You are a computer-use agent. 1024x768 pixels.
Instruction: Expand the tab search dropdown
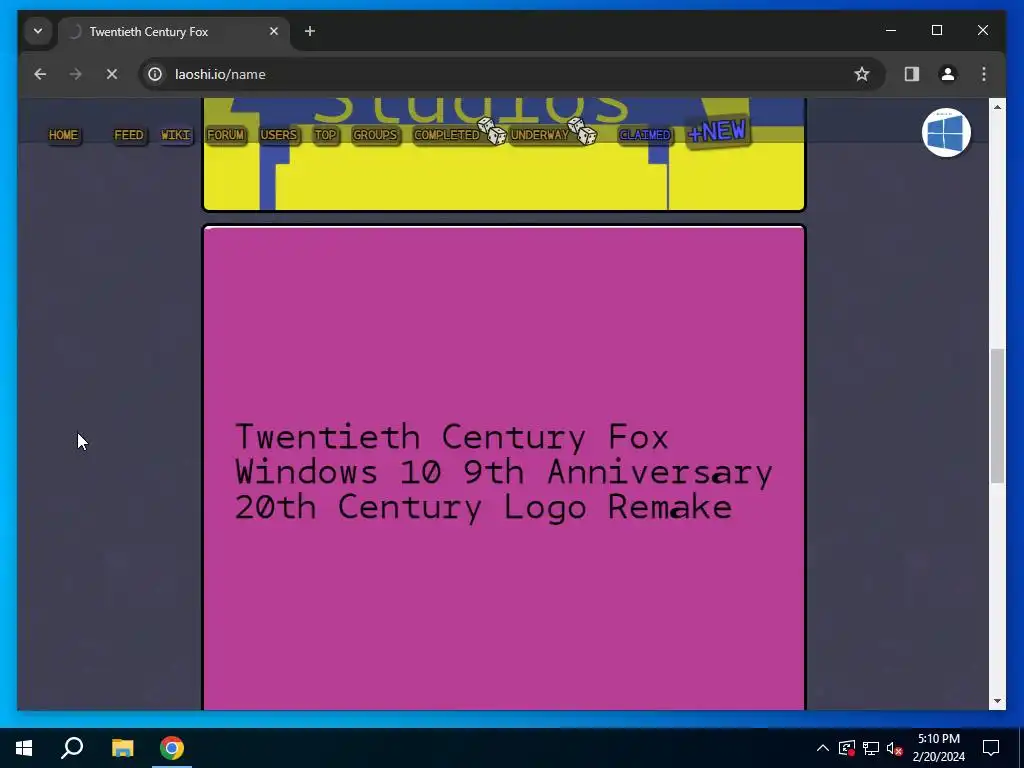pyautogui.click(x=38, y=31)
